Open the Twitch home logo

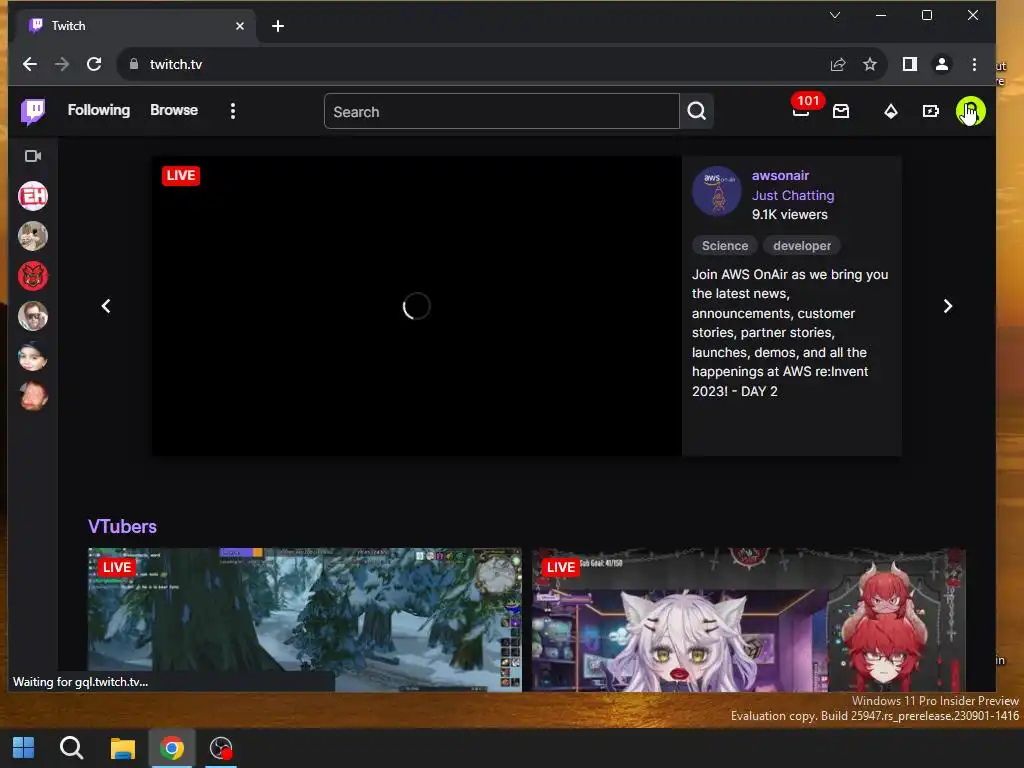[33, 111]
